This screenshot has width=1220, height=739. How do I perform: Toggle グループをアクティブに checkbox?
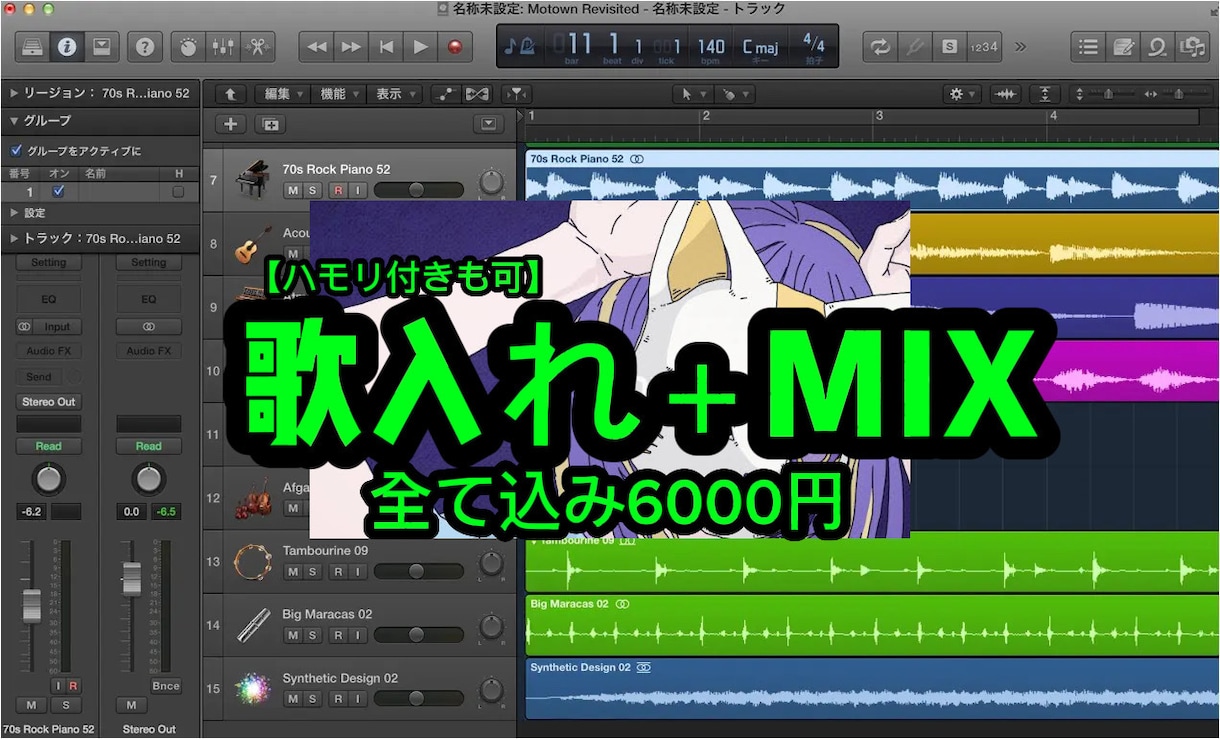pyautogui.click(x=16, y=151)
